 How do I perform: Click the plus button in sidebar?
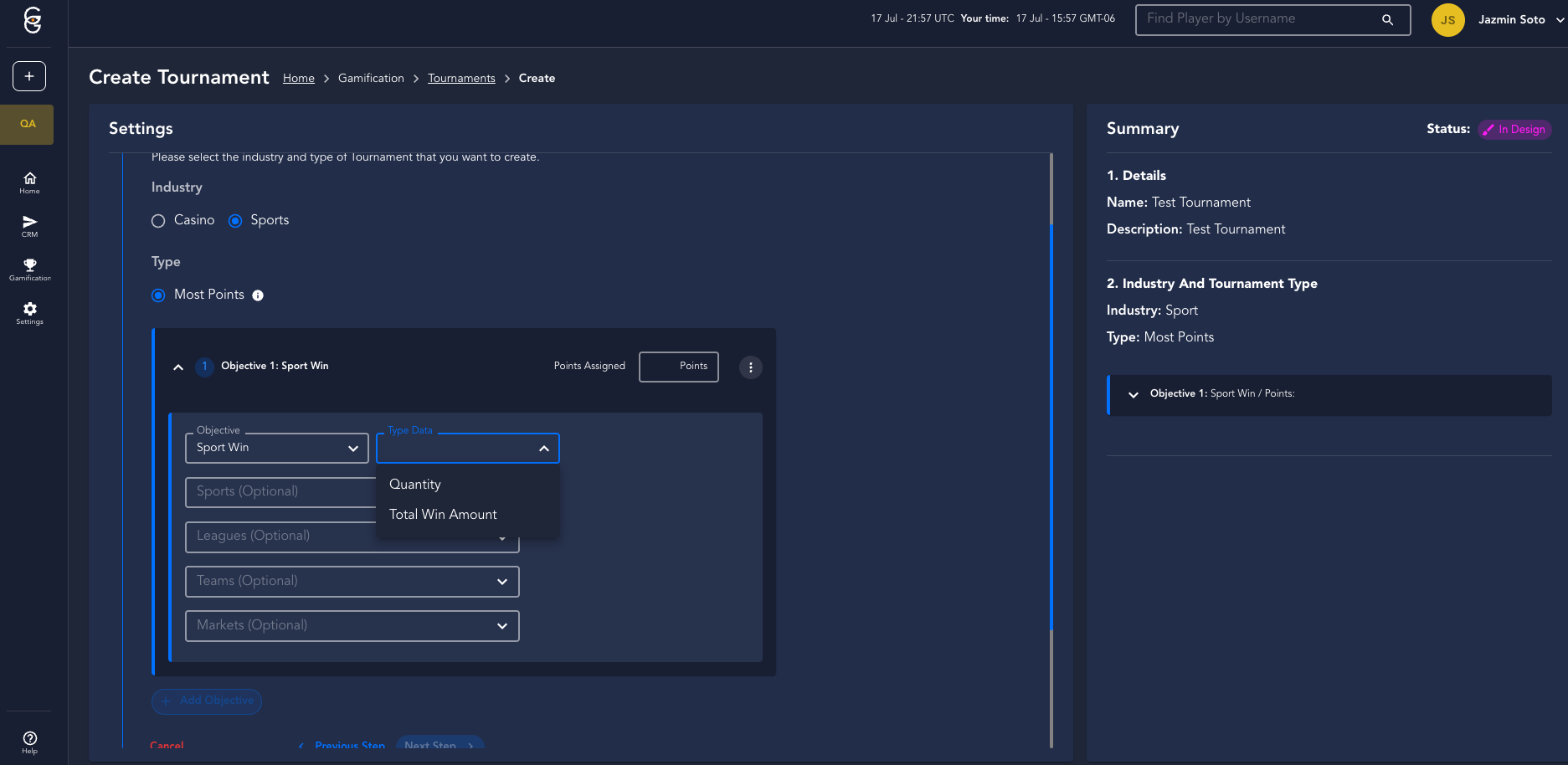29,76
